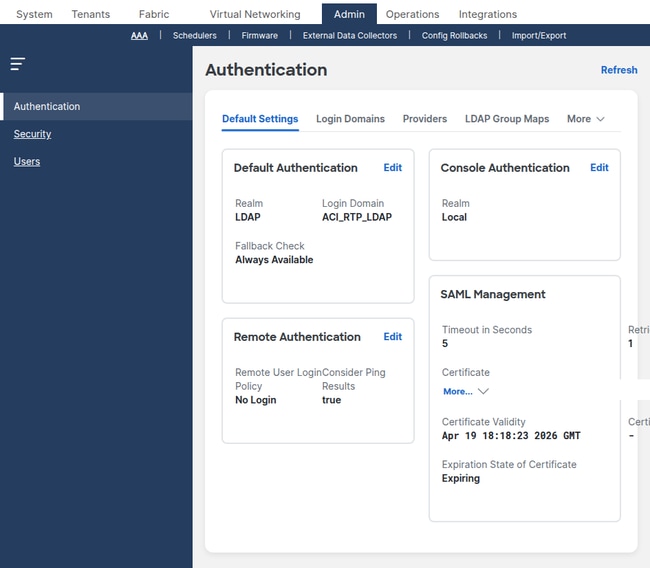
Task: Select the true ping results value
Action: pos(332,400)
